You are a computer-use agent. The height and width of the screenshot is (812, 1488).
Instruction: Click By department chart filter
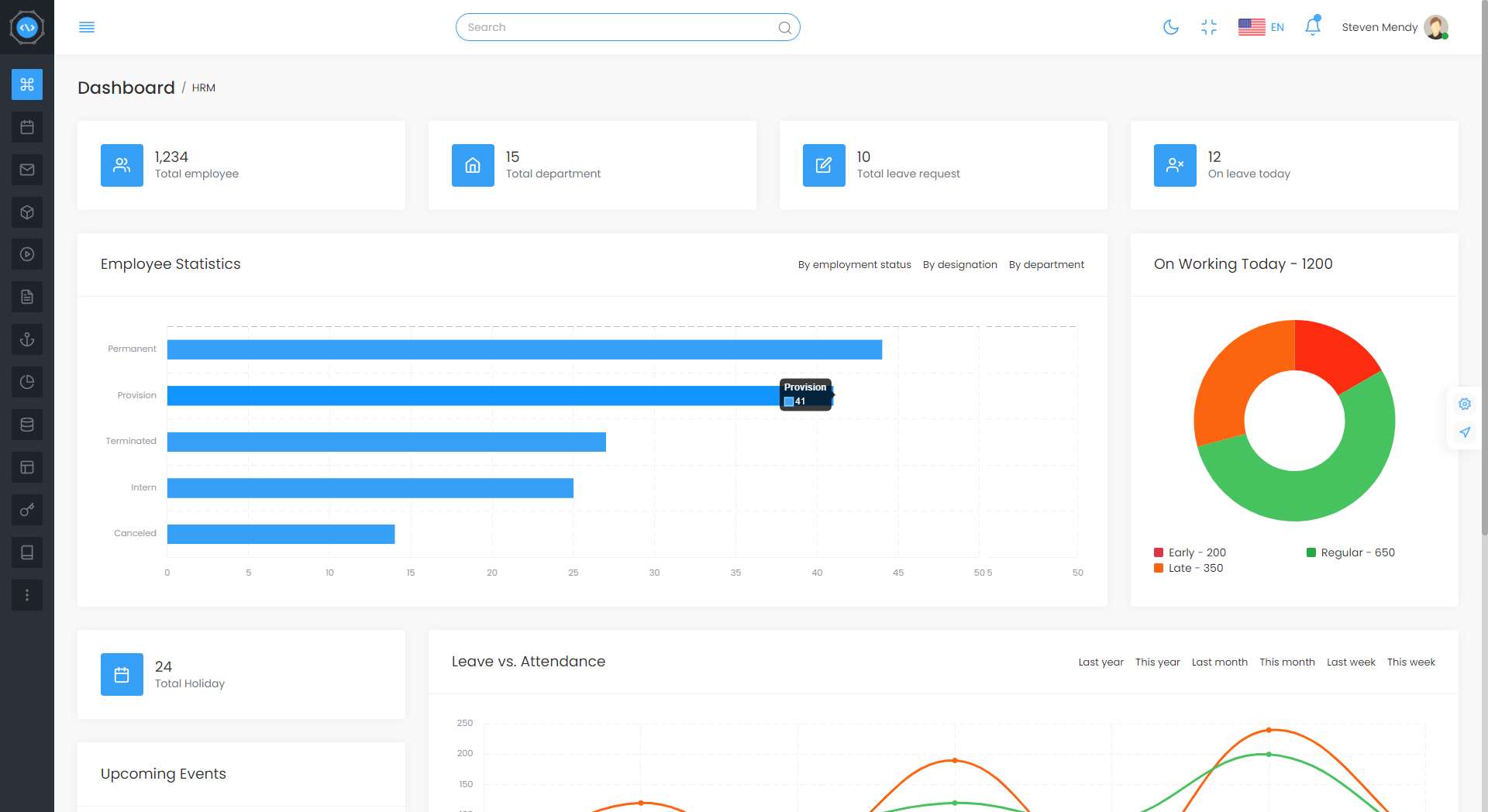pos(1046,265)
